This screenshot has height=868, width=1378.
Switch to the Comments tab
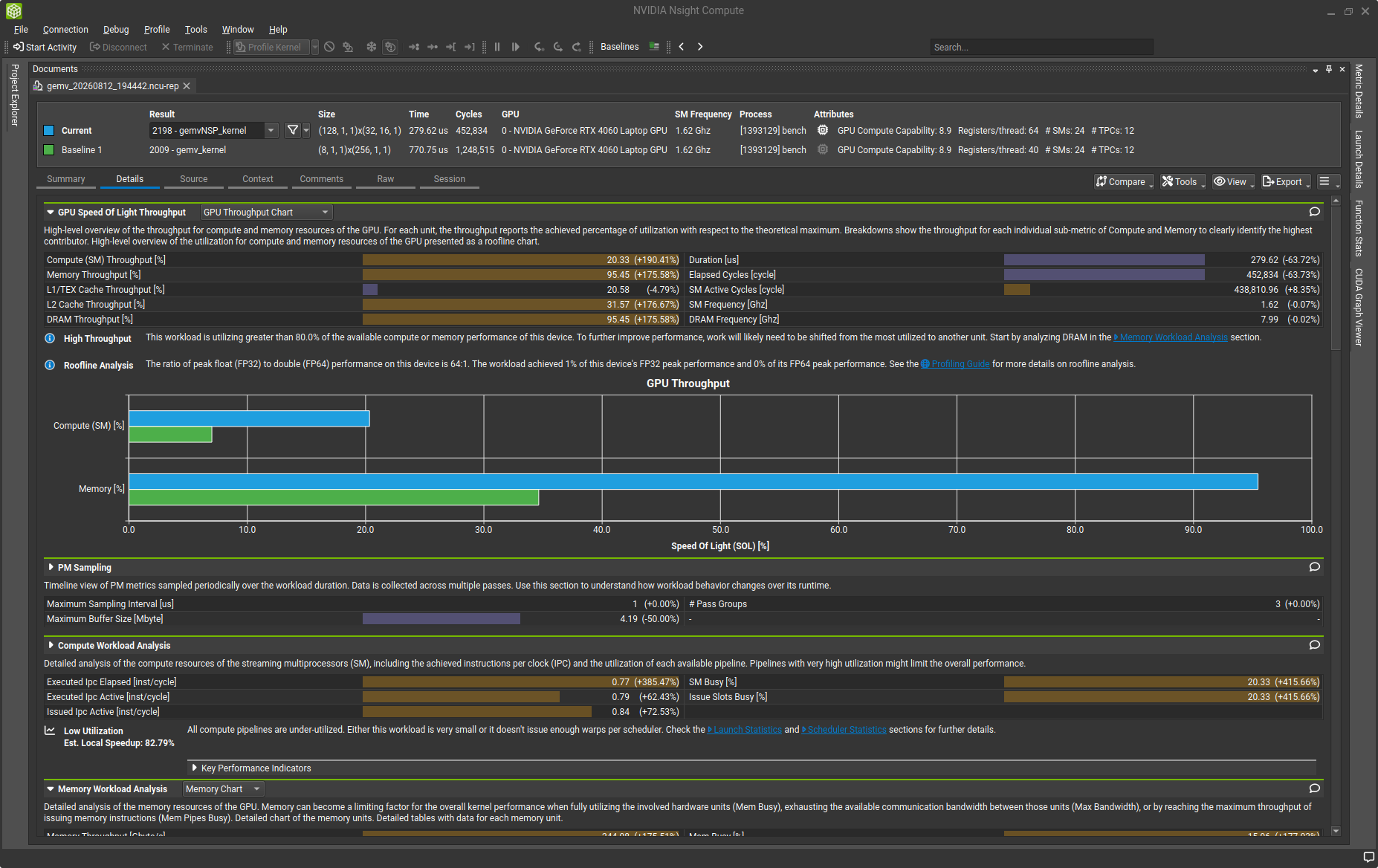[321, 179]
